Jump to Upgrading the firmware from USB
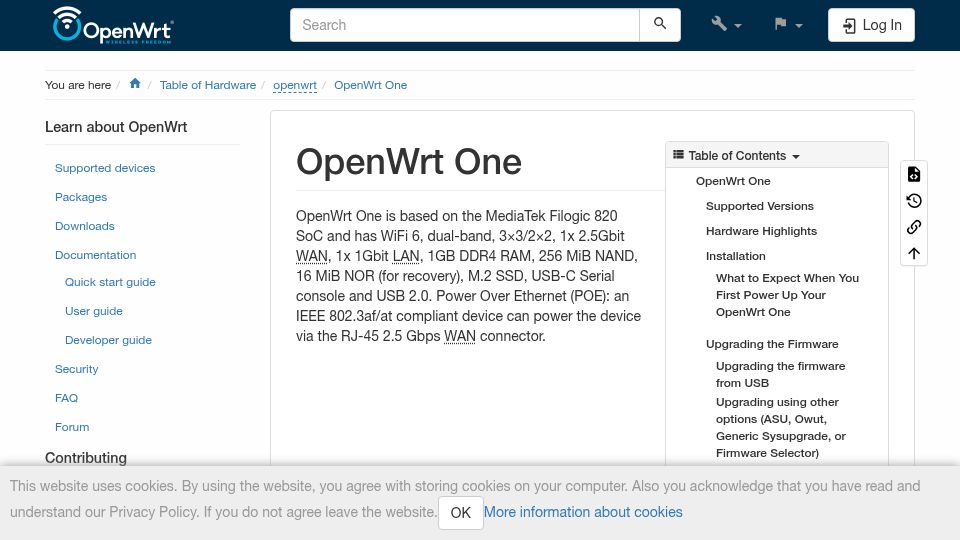 [781, 374]
